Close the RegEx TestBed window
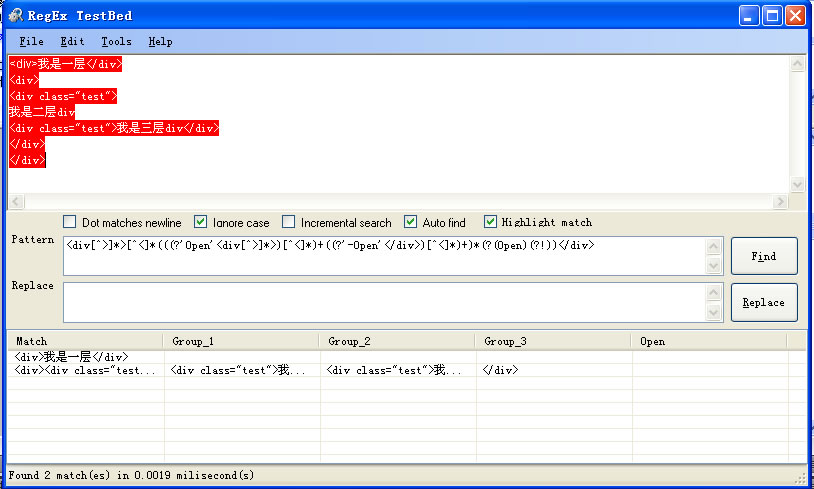The width and height of the screenshot is (814, 489). click(795, 16)
